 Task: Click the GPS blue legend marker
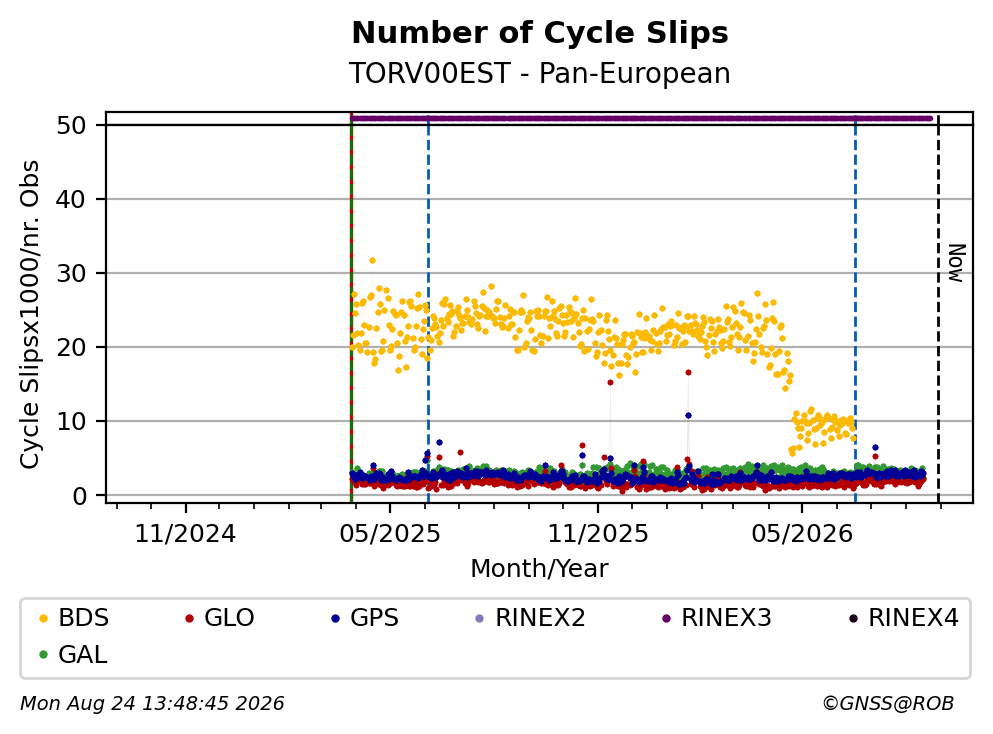pyautogui.click(x=335, y=618)
